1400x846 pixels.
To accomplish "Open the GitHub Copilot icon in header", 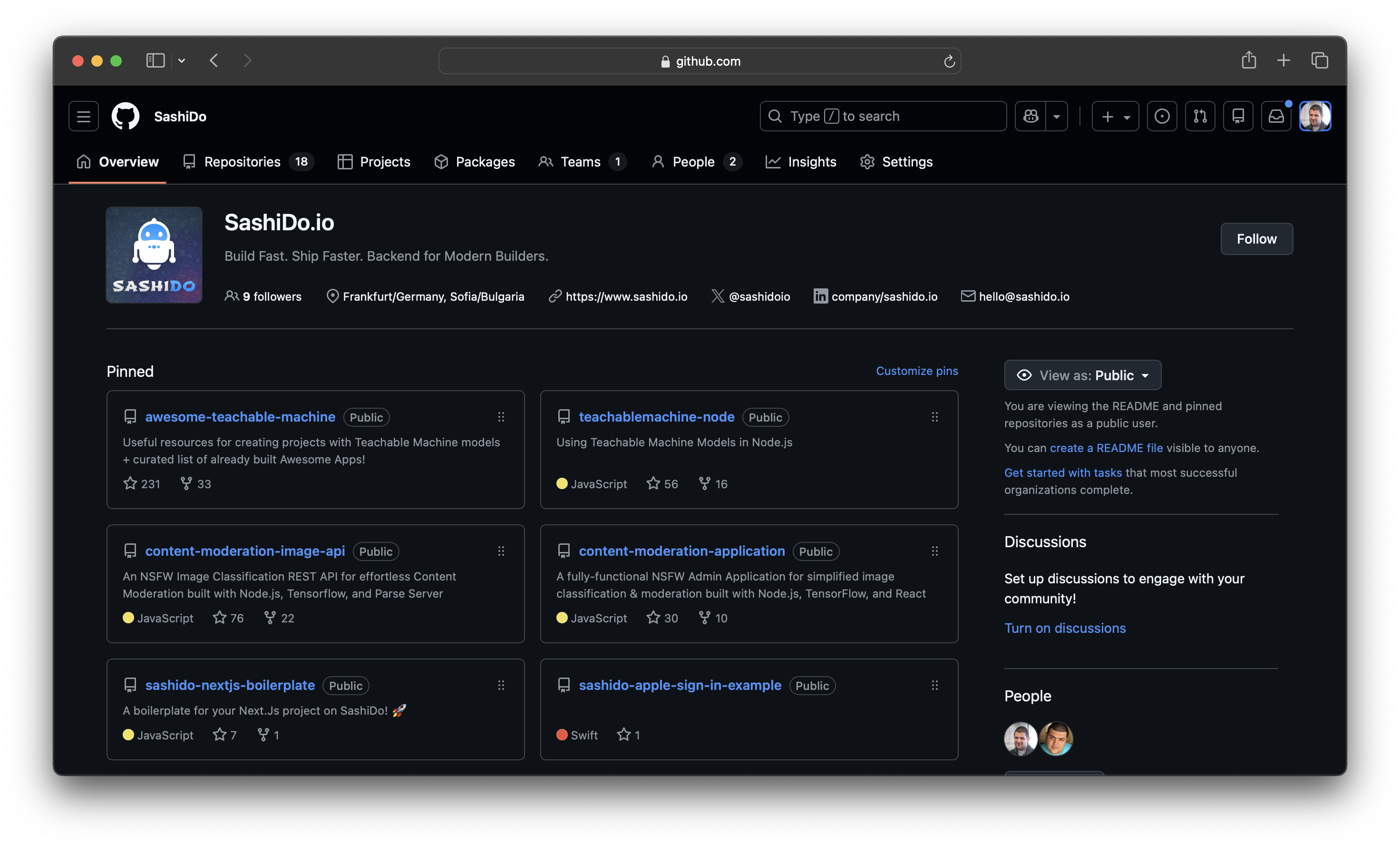I will point(1030,116).
